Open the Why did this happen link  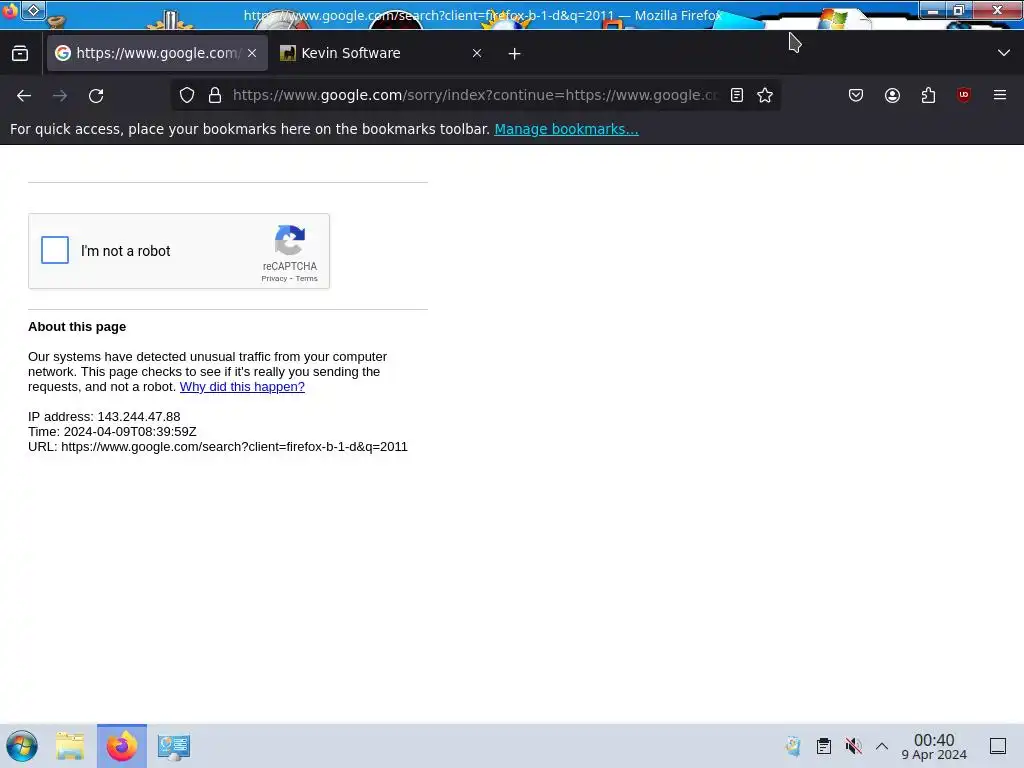[x=242, y=387]
